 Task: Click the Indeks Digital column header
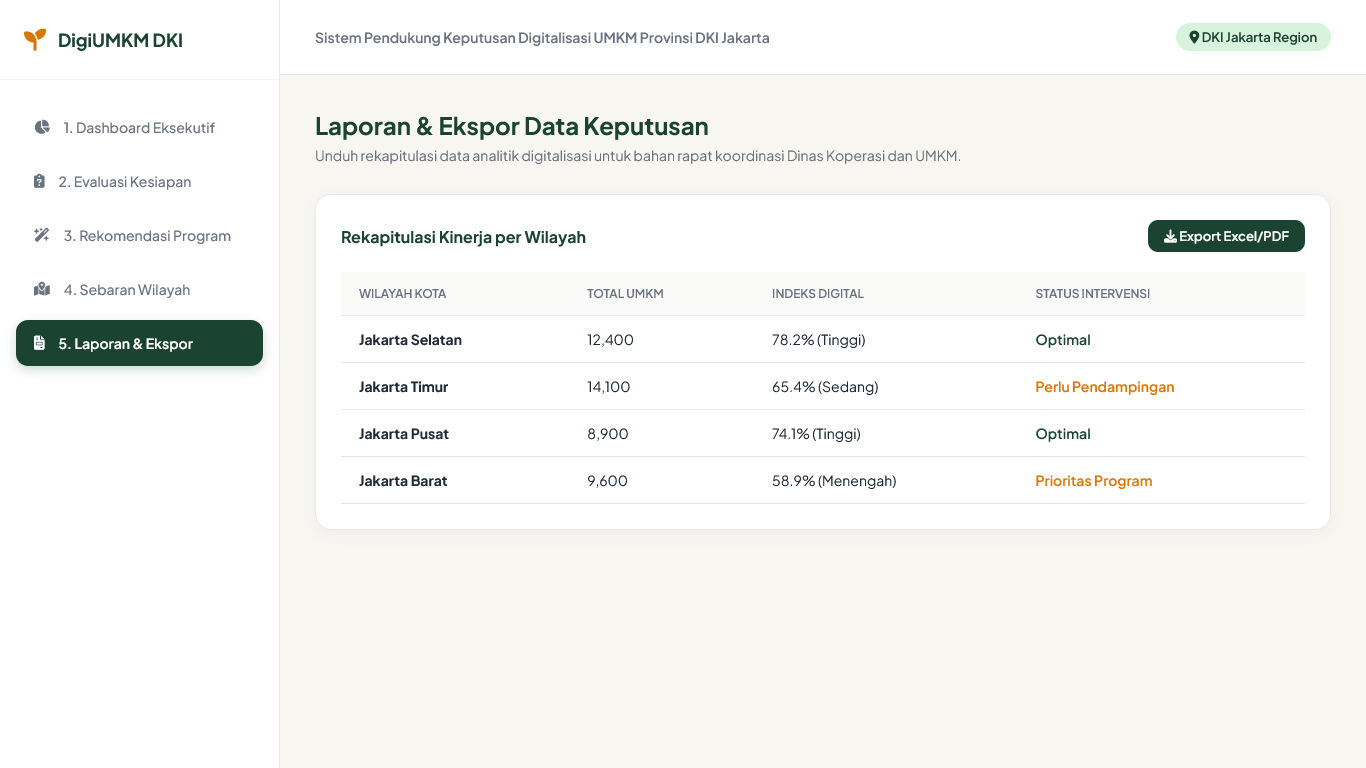[x=817, y=294]
